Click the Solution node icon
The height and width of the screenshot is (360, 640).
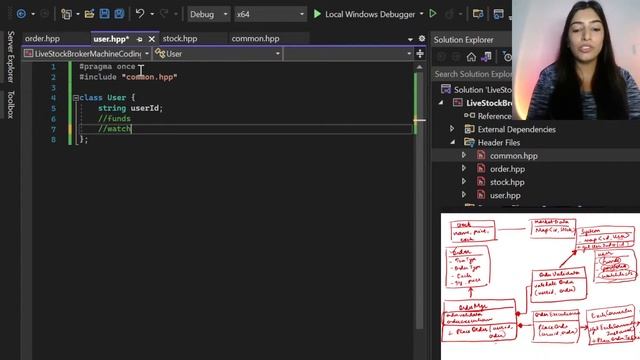click(x=446, y=89)
